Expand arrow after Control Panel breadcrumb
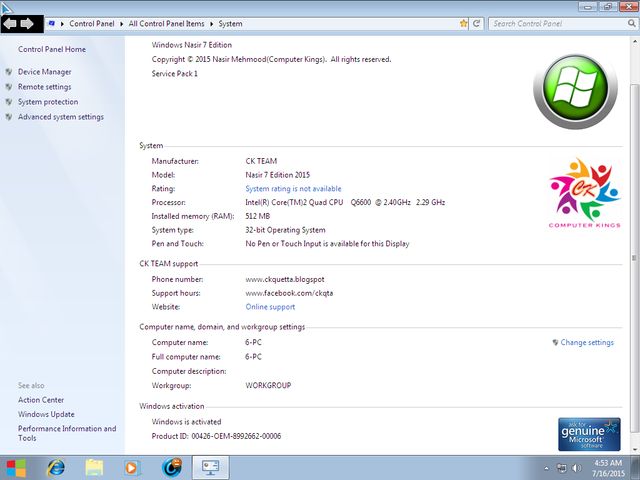 tap(122, 24)
